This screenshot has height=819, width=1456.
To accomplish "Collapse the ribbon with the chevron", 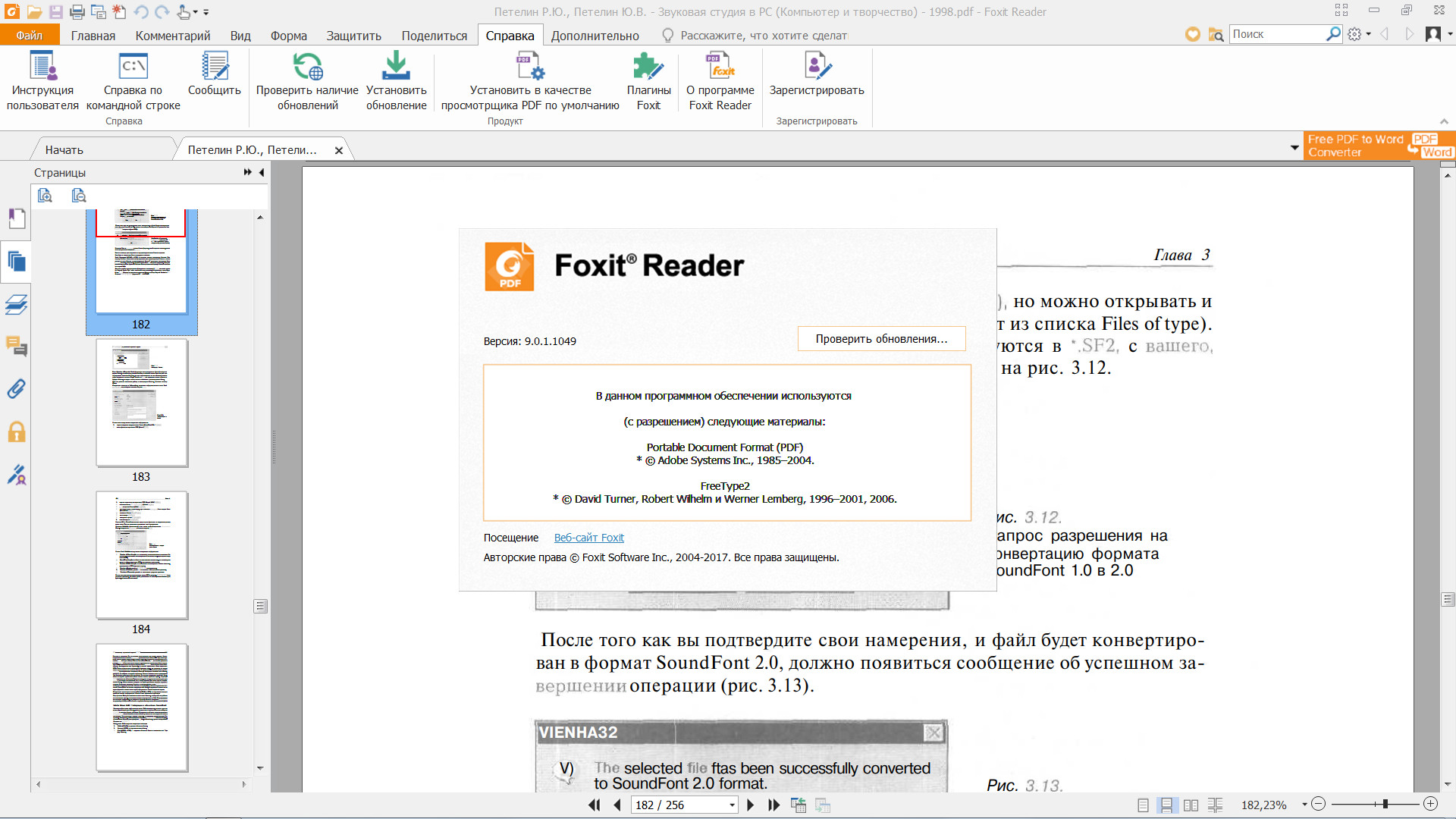I will pyautogui.click(x=1444, y=121).
